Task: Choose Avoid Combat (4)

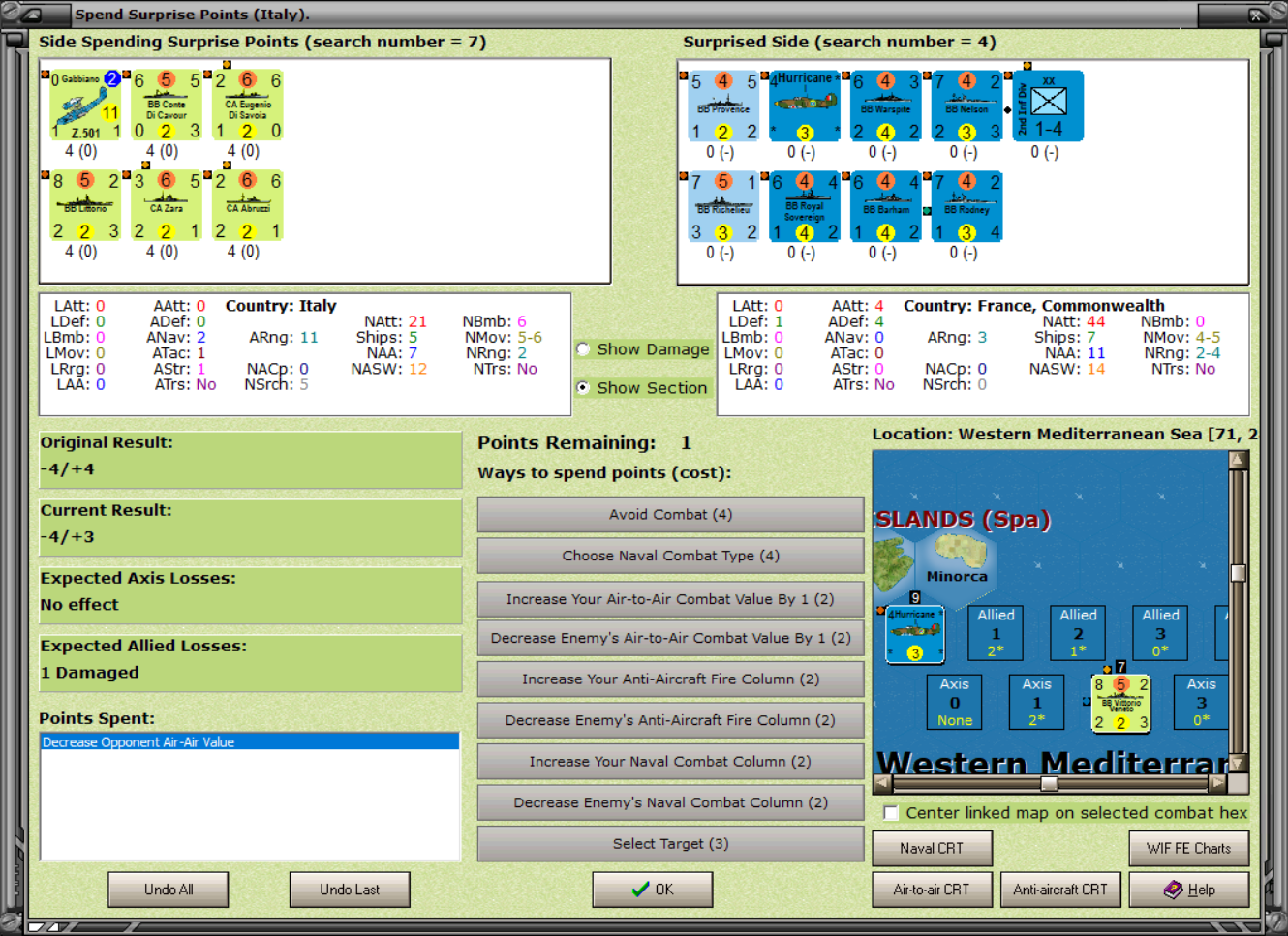Action: pyautogui.click(x=670, y=515)
